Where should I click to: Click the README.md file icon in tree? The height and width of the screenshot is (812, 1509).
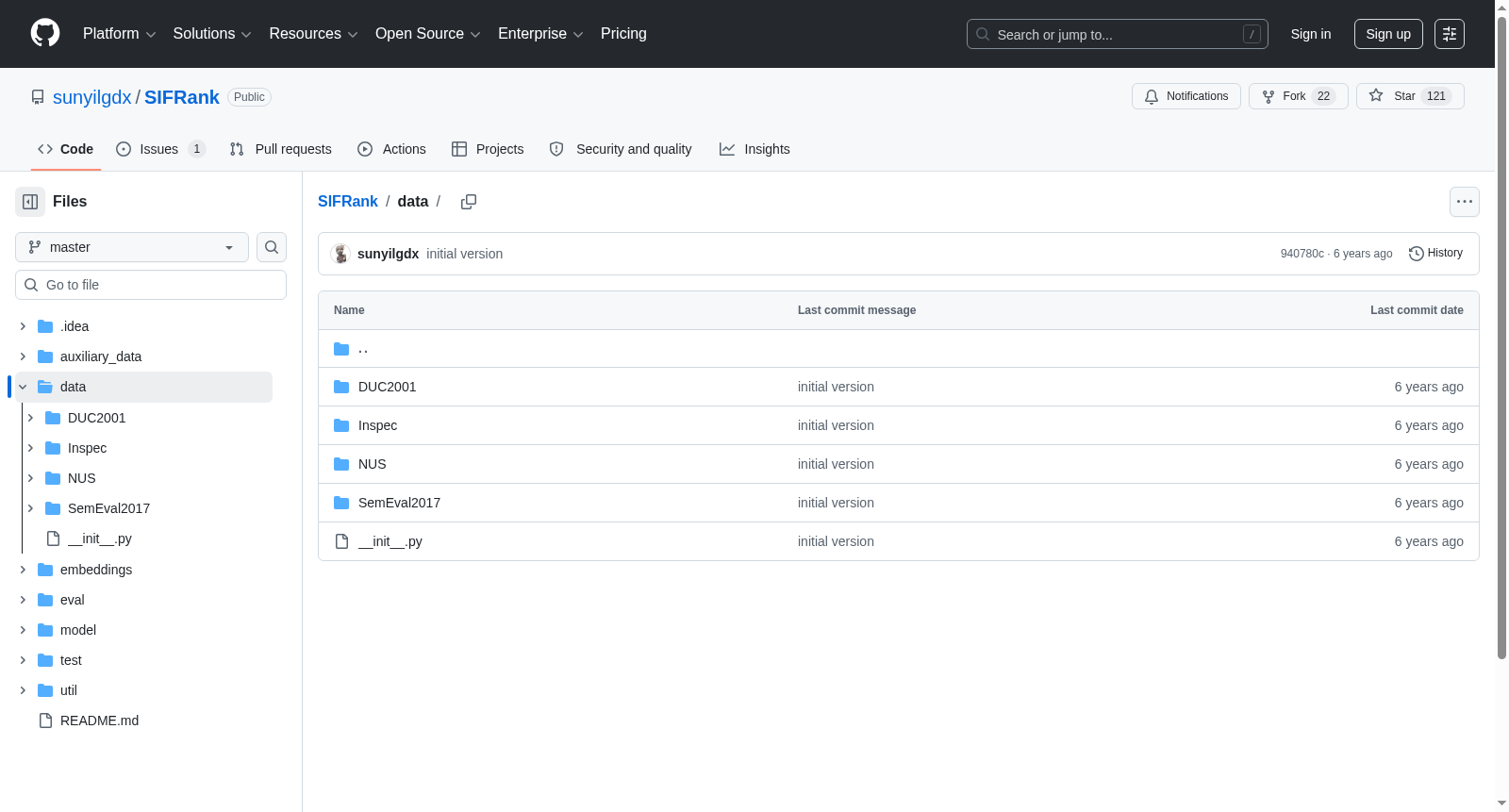(x=45, y=721)
